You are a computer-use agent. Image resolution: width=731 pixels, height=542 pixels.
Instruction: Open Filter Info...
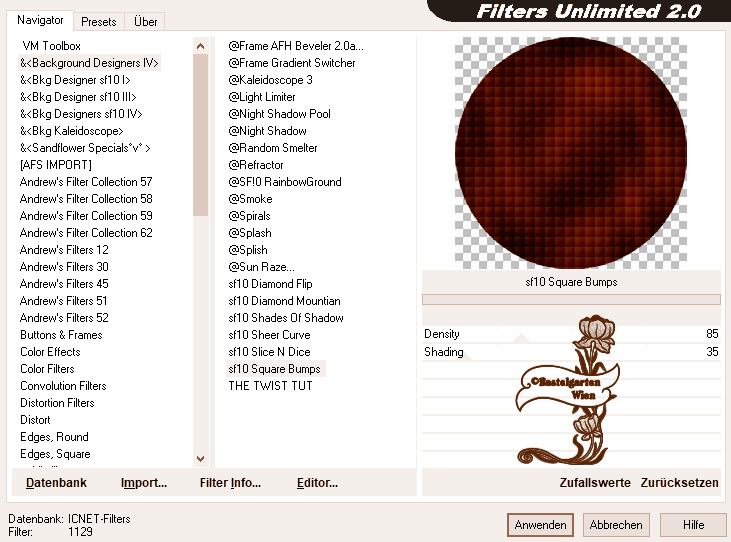pyautogui.click(x=230, y=483)
